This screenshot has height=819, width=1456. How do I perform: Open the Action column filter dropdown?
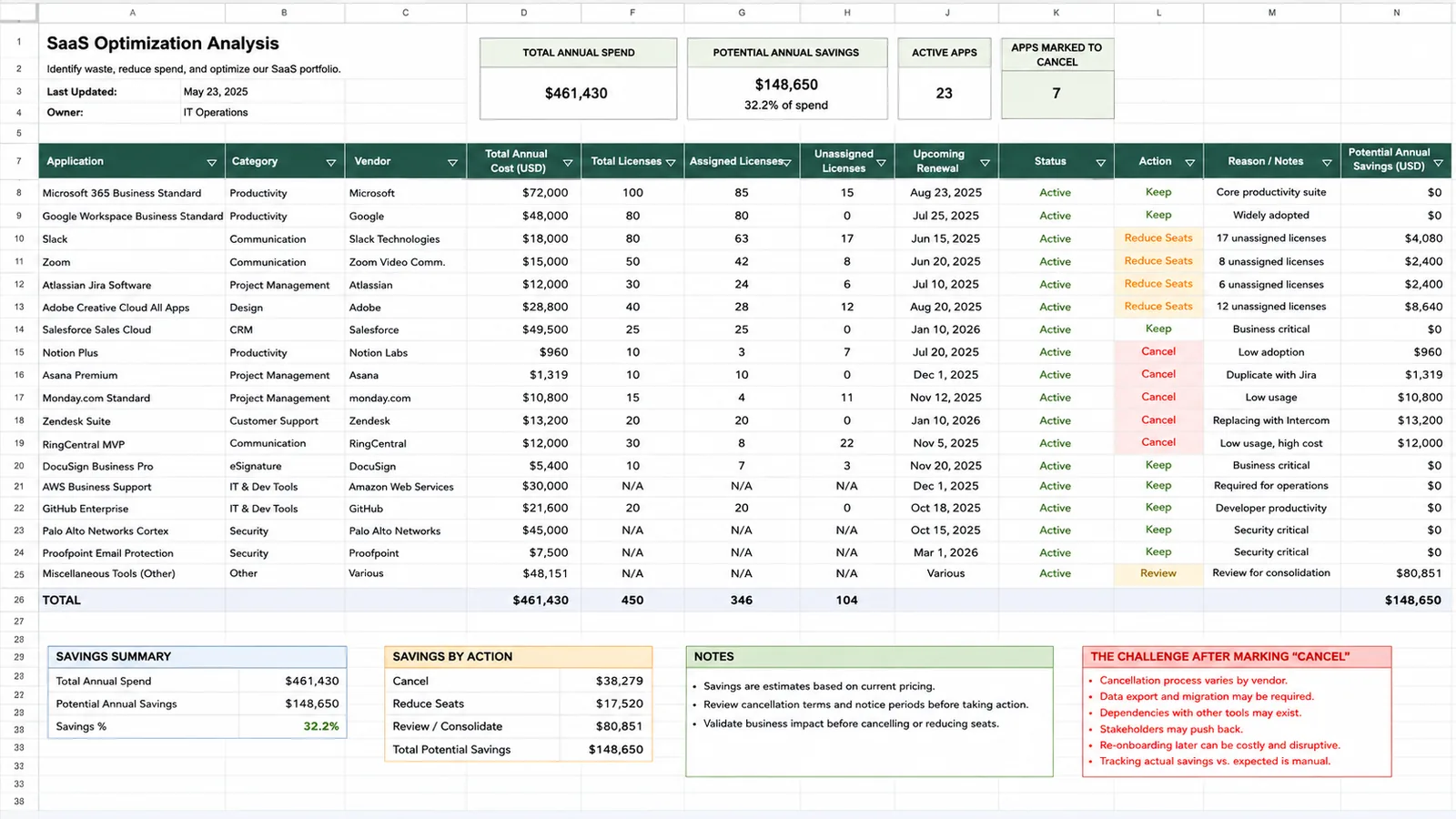(x=1189, y=163)
